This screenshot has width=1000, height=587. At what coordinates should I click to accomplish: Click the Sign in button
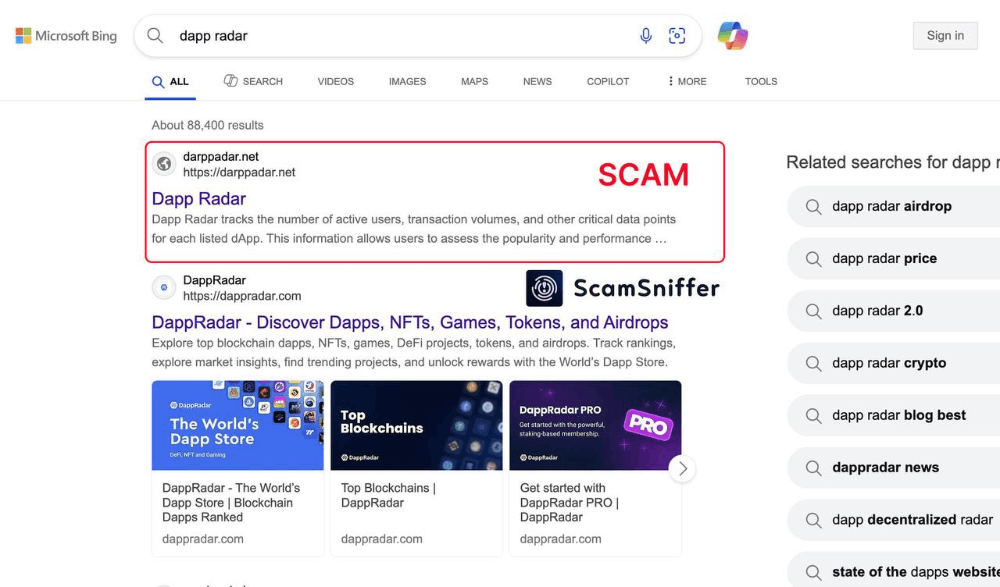click(x=945, y=36)
